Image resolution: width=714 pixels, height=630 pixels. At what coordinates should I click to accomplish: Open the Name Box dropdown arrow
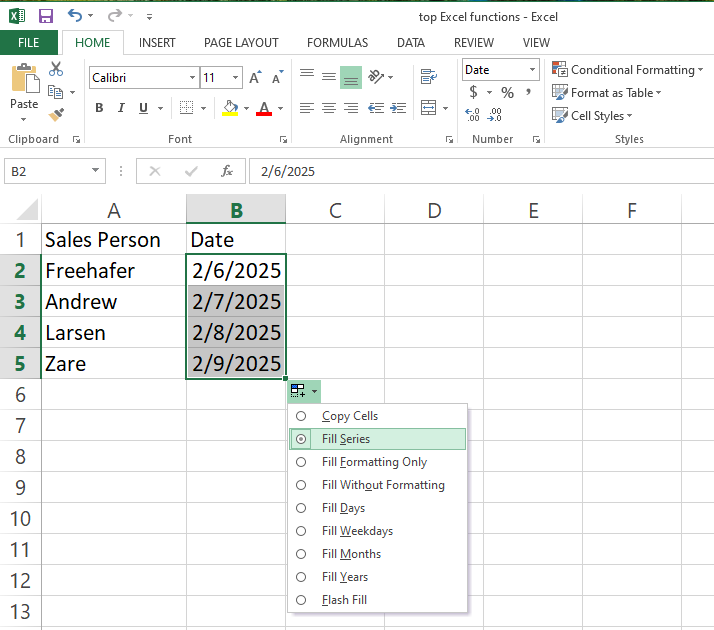tap(95, 171)
